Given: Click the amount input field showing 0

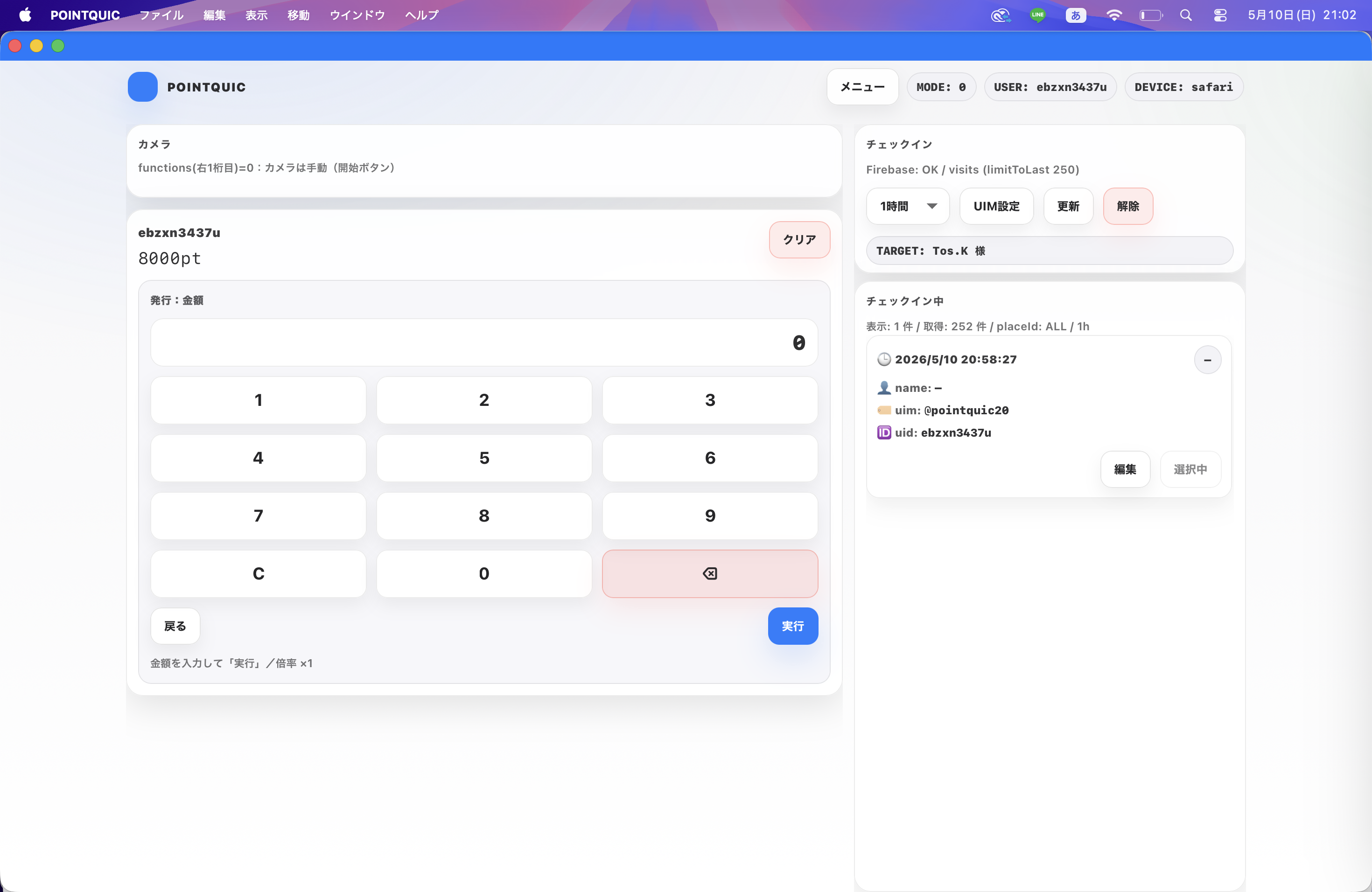Looking at the screenshot, I should click(x=484, y=343).
